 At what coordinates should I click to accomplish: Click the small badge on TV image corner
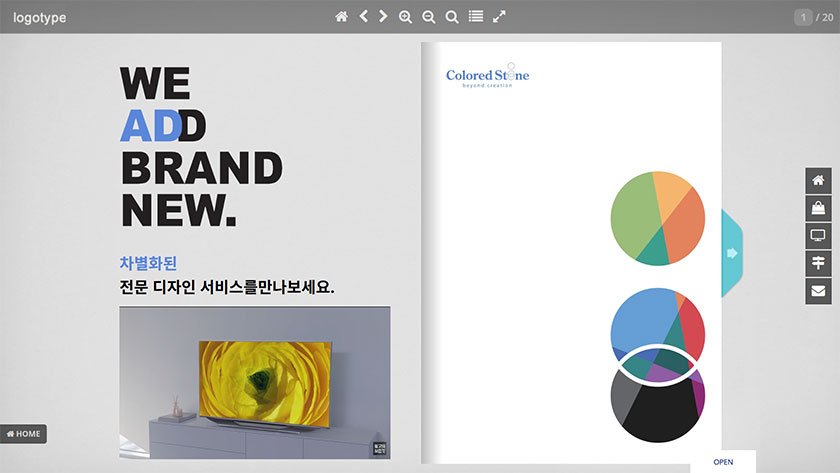[x=379, y=449]
